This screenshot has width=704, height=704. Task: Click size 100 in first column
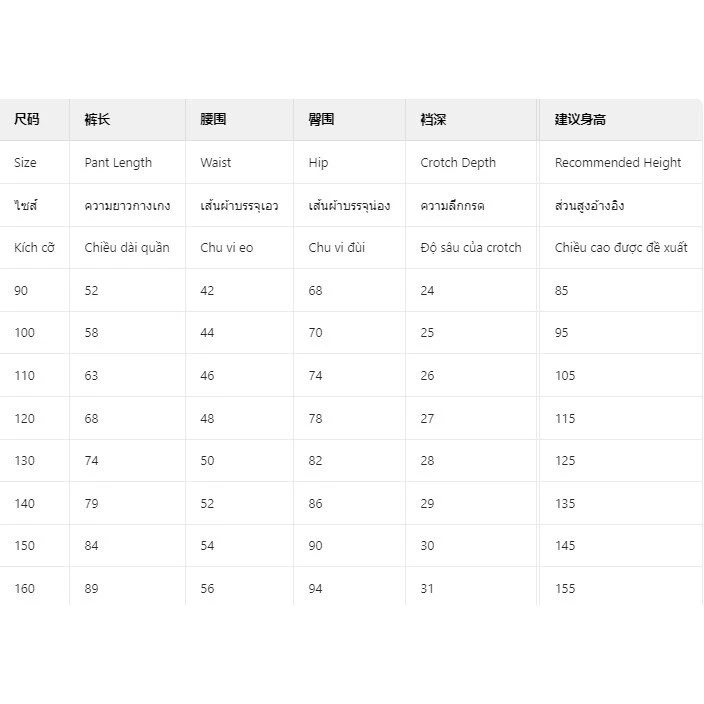click(24, 333)
